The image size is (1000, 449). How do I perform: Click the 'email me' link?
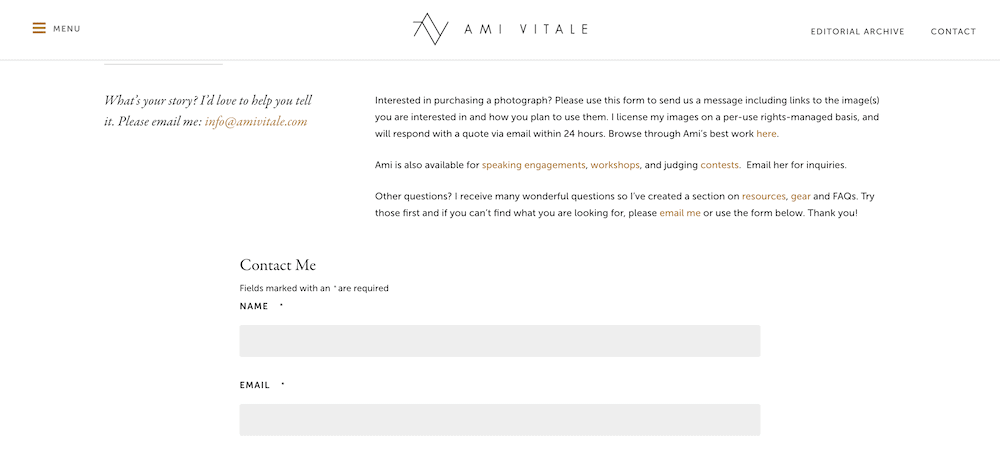pos(680,213)
